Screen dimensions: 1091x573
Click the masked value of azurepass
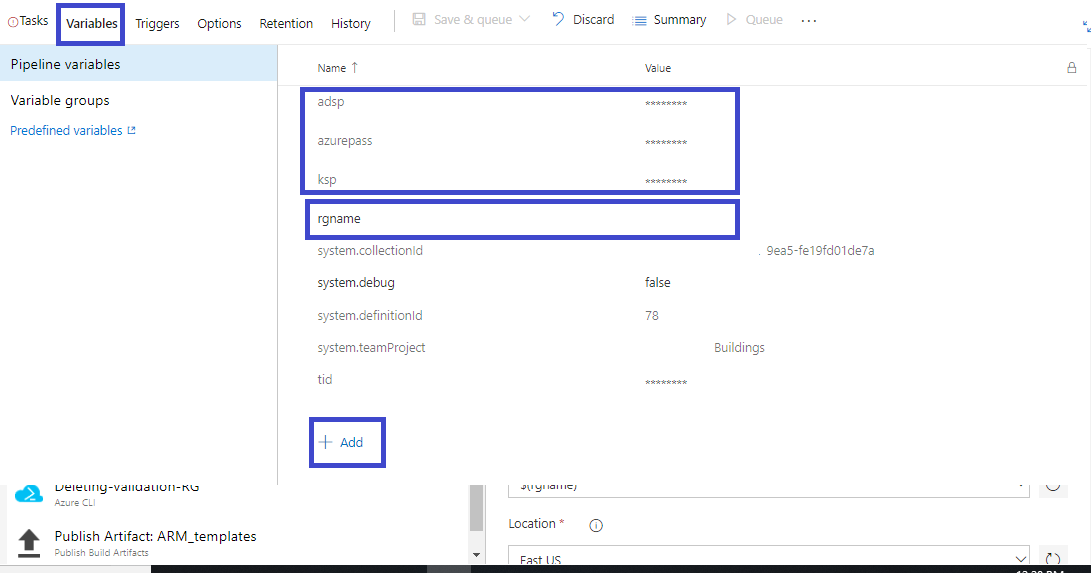[x=666, y=143]
